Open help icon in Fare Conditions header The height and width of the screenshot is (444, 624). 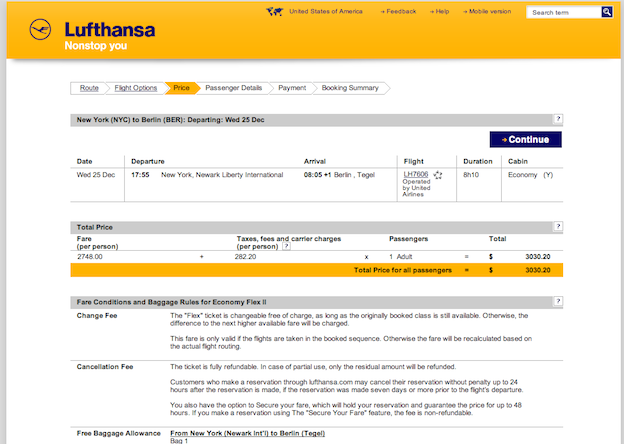click(x=558, y=301)
